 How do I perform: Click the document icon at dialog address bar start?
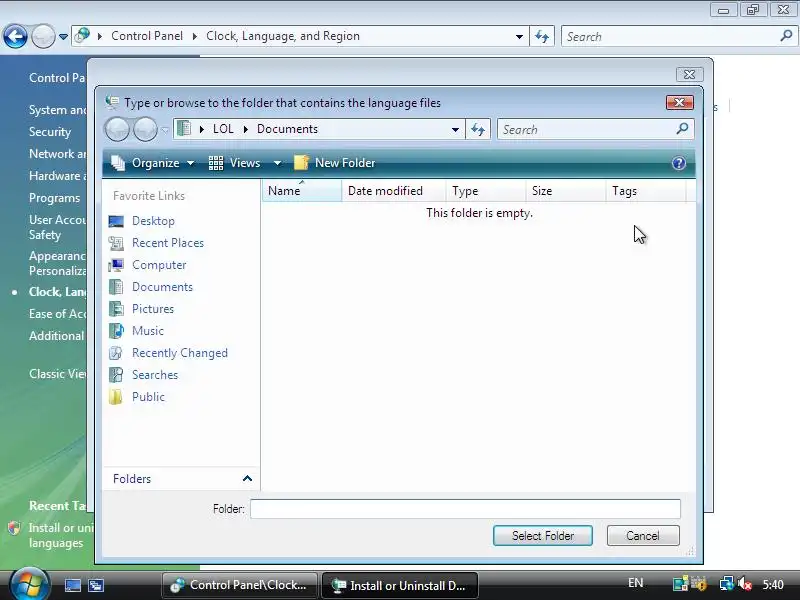(184, 129)
